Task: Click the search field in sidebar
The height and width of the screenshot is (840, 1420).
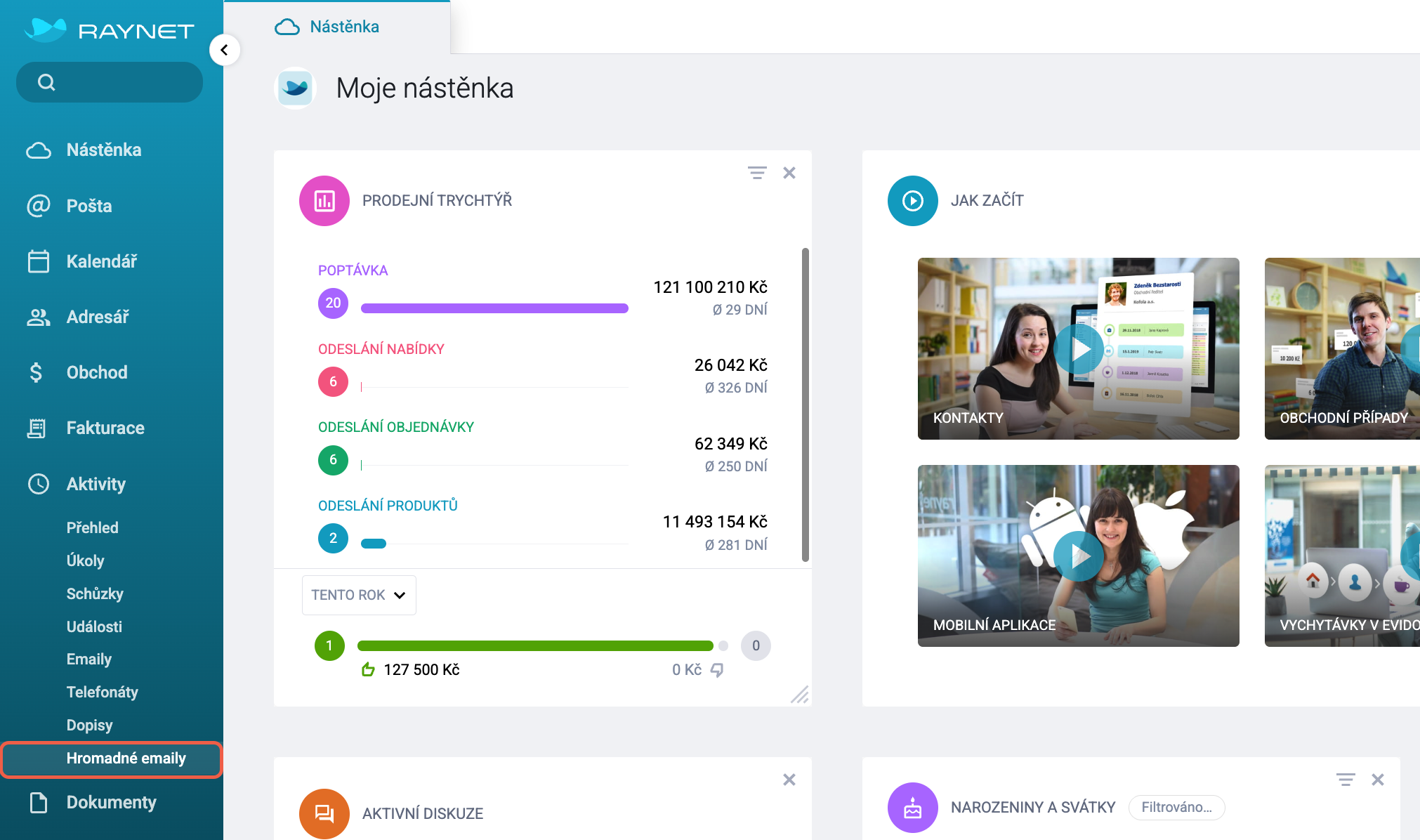Action: (x=110, y=82)
